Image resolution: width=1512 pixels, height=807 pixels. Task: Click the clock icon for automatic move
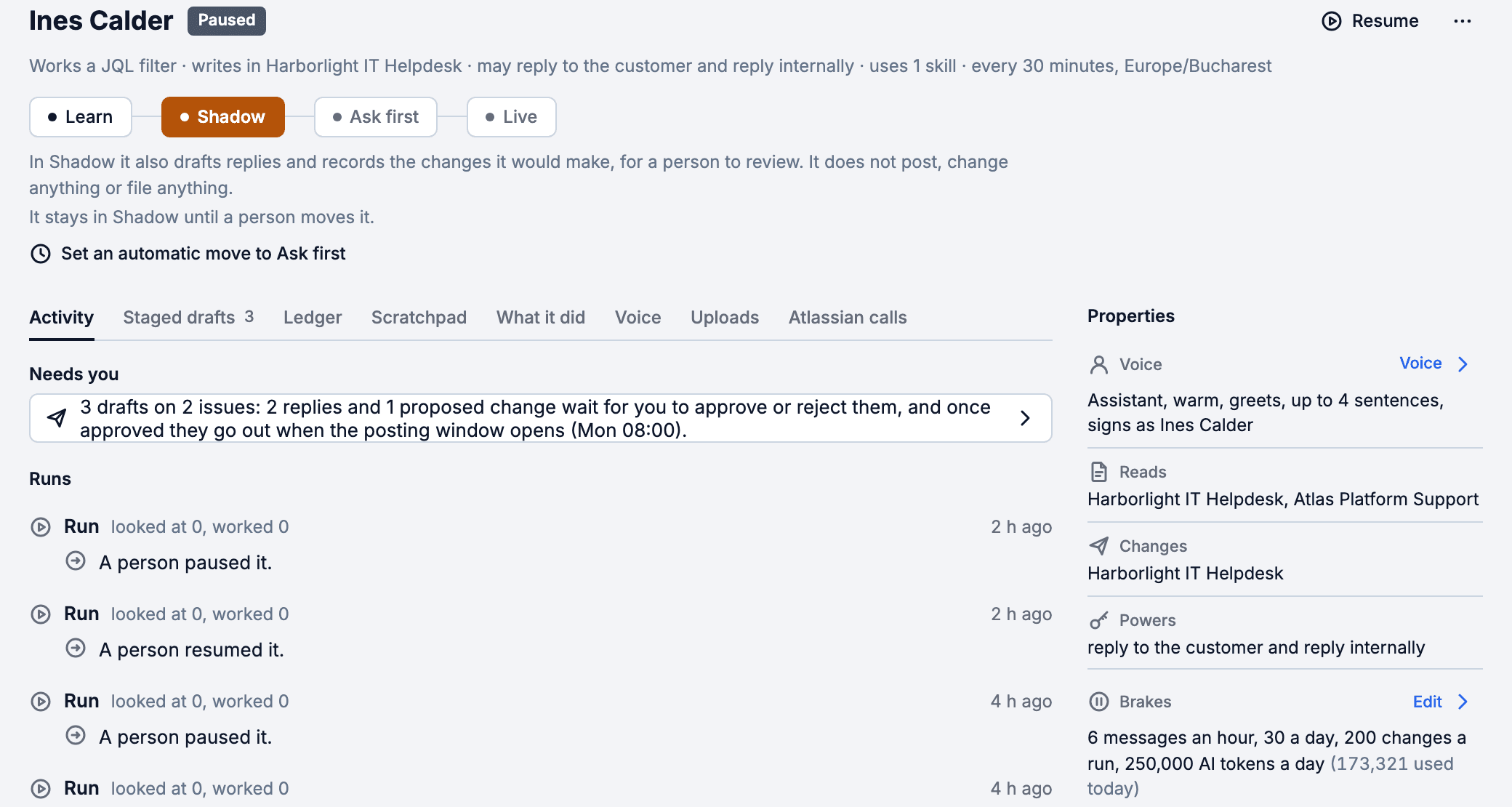click(41, 254)
